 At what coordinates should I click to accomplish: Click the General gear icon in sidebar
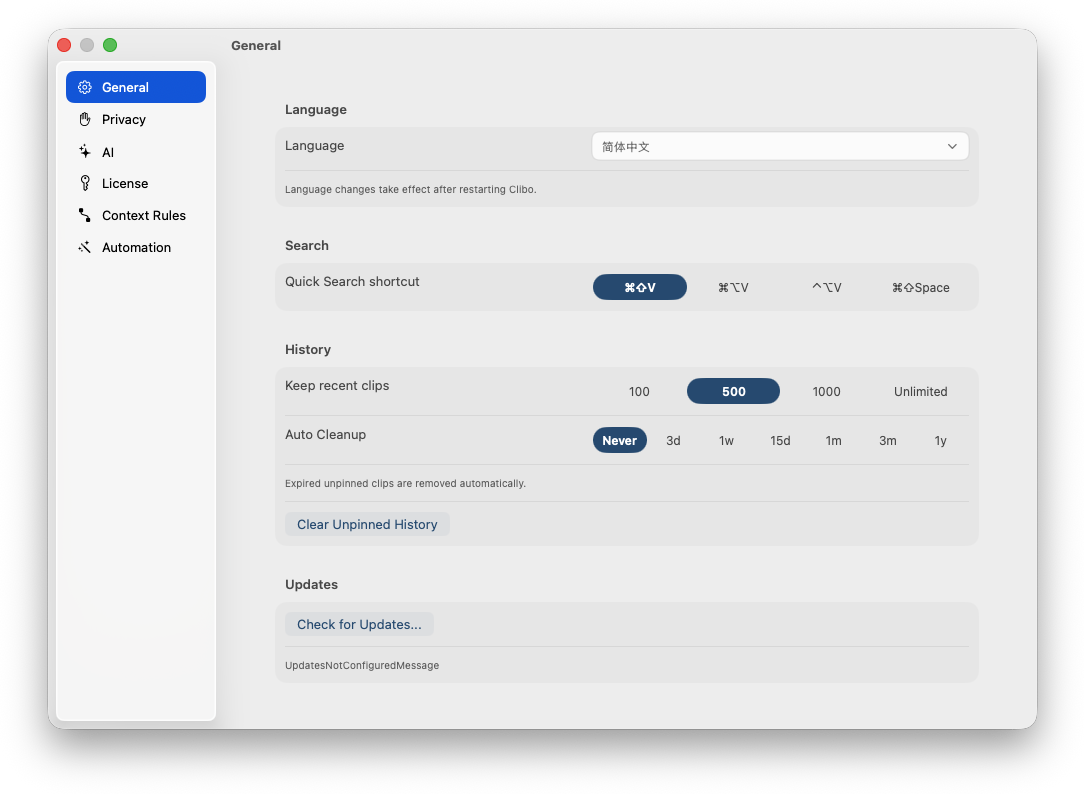coord(85,87)
